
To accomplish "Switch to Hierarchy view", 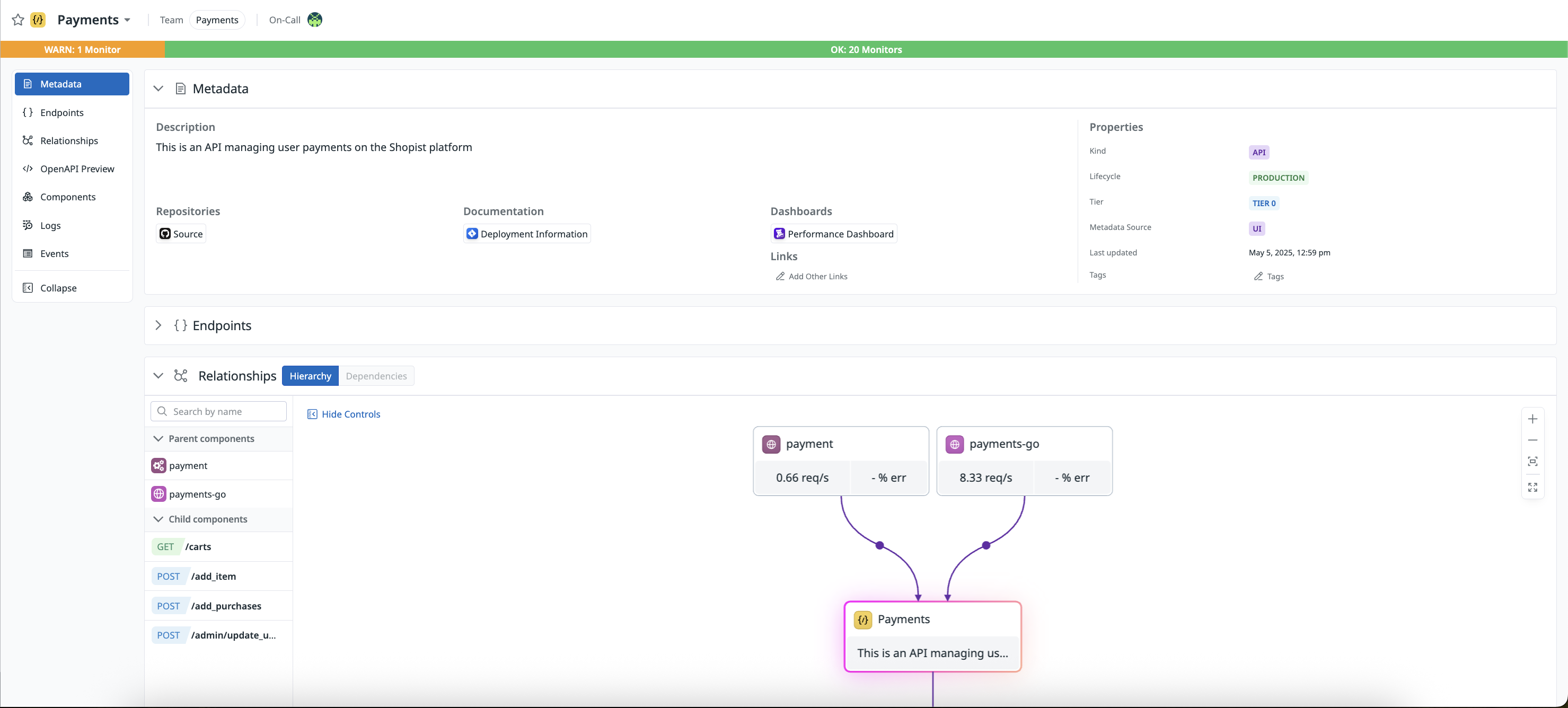I will (310, 376).
